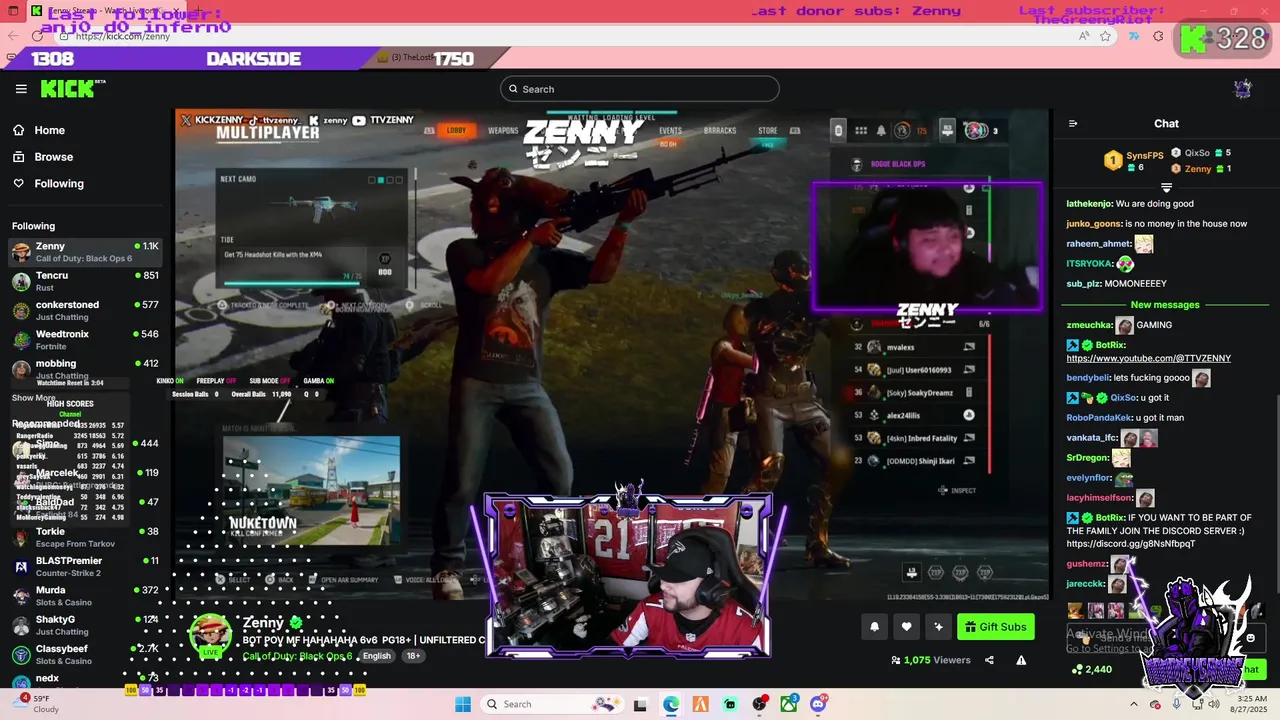This screenshot has width=1280, height=720.
Task: Click browser back arrow
Action: 13,36
